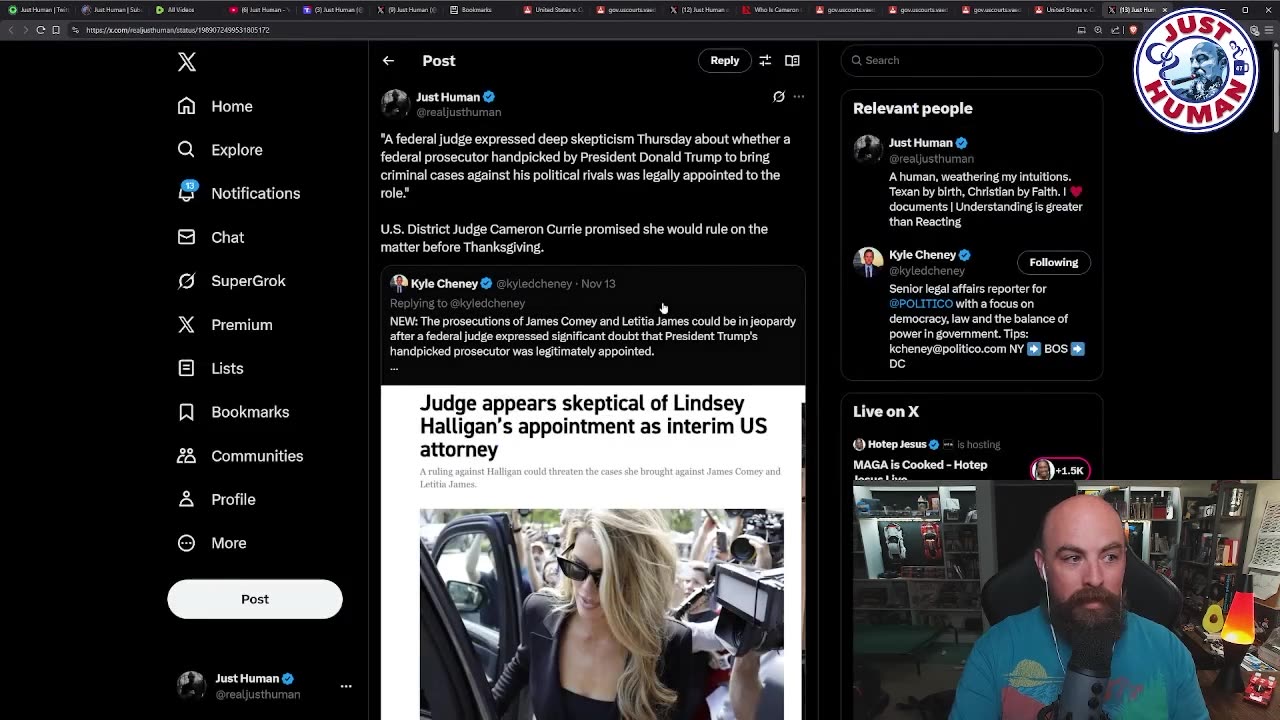Click in the Search box
Viewport: 1280px width, 720px height.
[972, 60]
